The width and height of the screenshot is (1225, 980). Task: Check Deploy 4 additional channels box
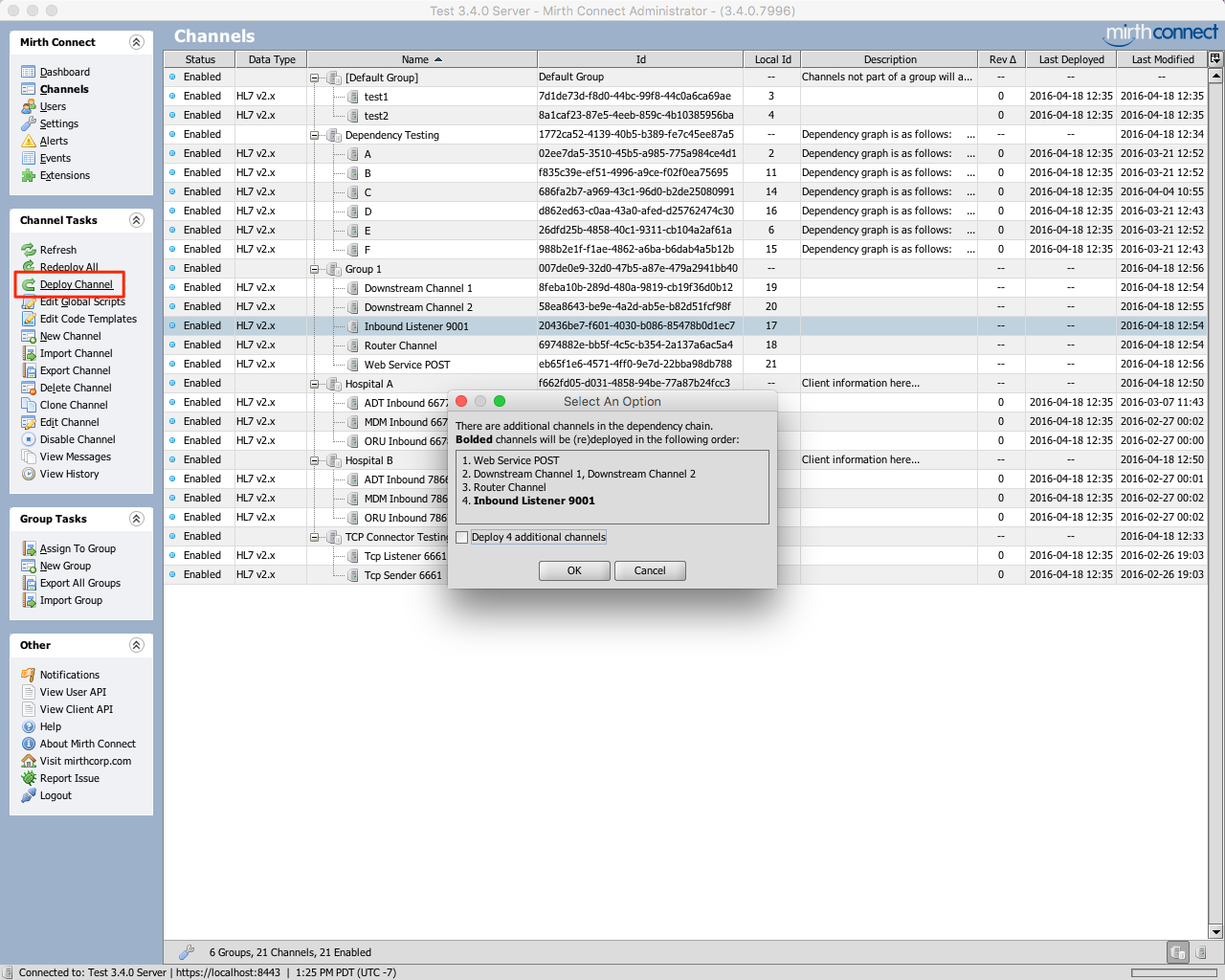click(x=462, y=537)
